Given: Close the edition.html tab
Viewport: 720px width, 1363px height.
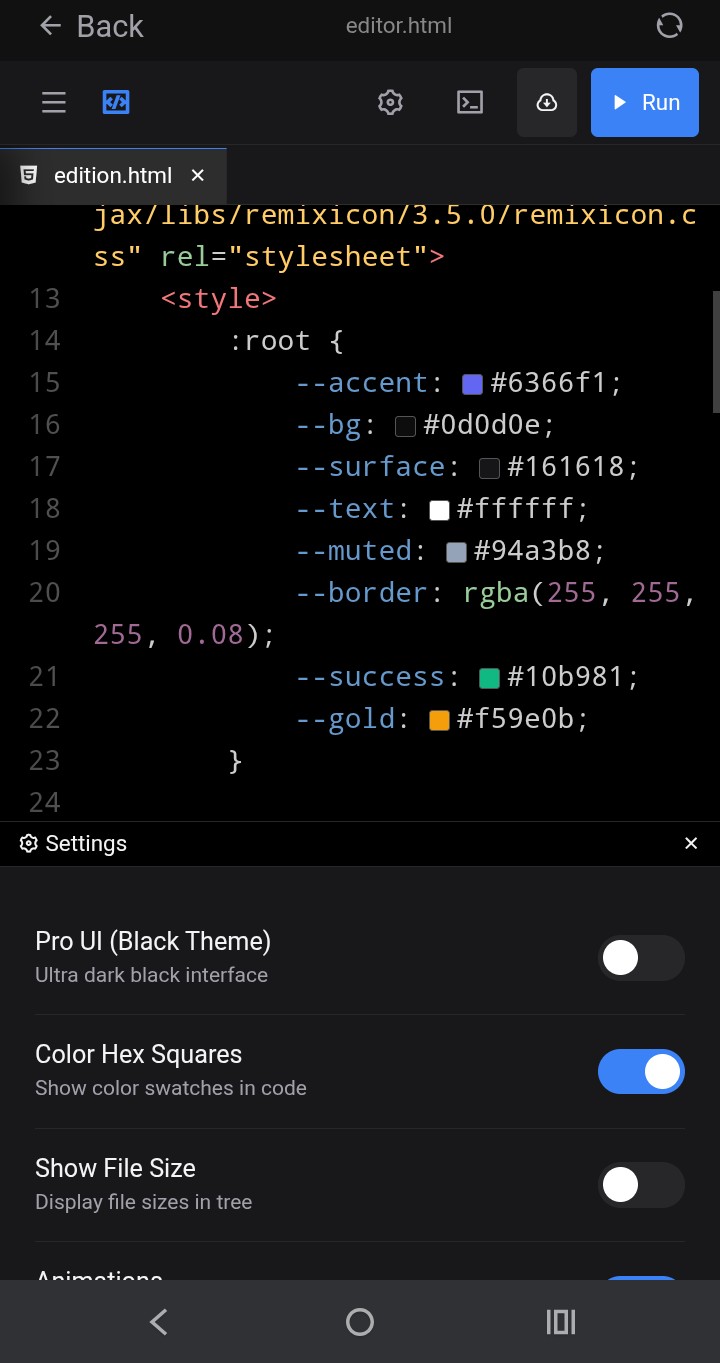Looking at the screenshot, I should coord(197,175).
